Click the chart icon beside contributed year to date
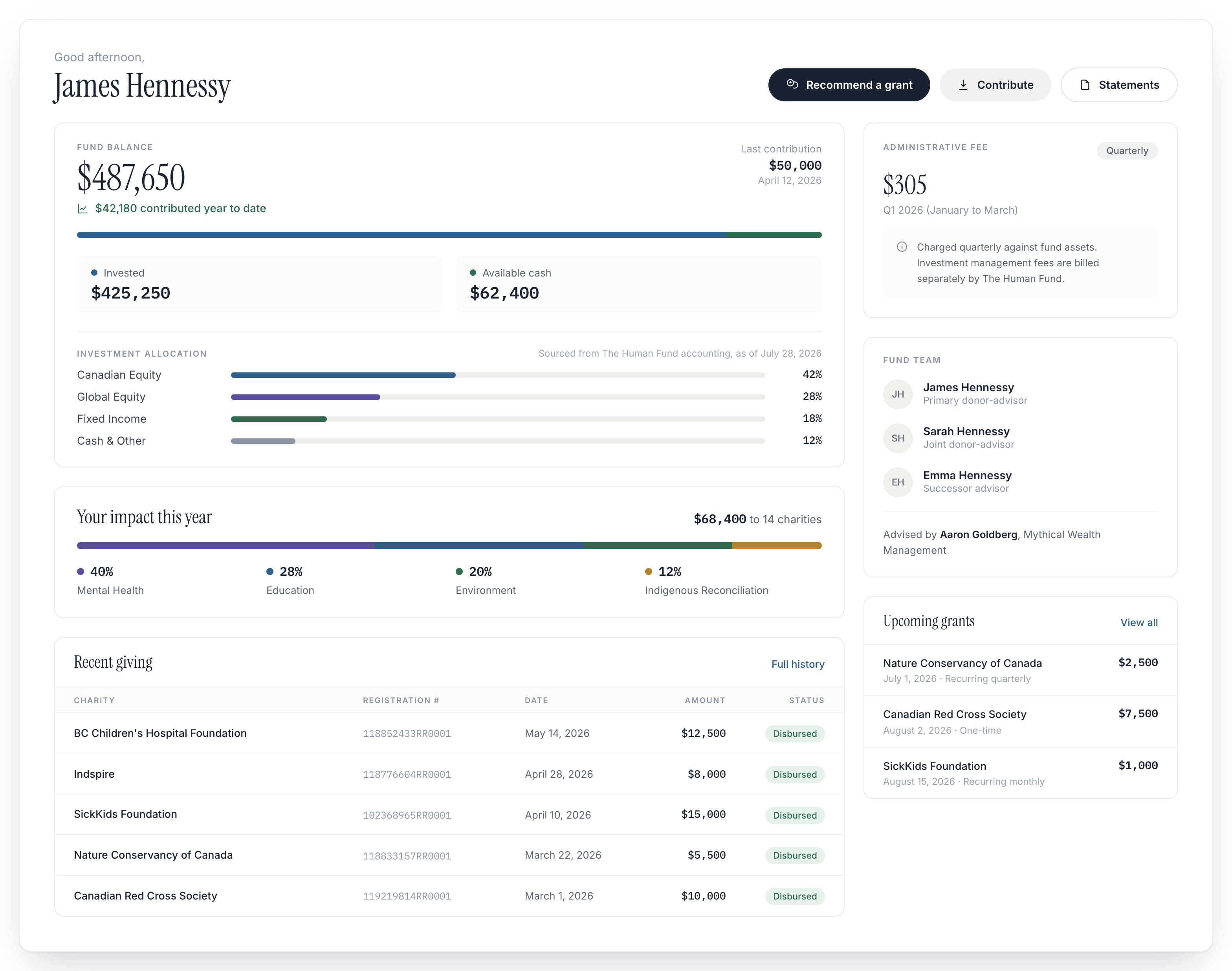The height and width of the screenshot is (971, 1232). pos(82,209)
